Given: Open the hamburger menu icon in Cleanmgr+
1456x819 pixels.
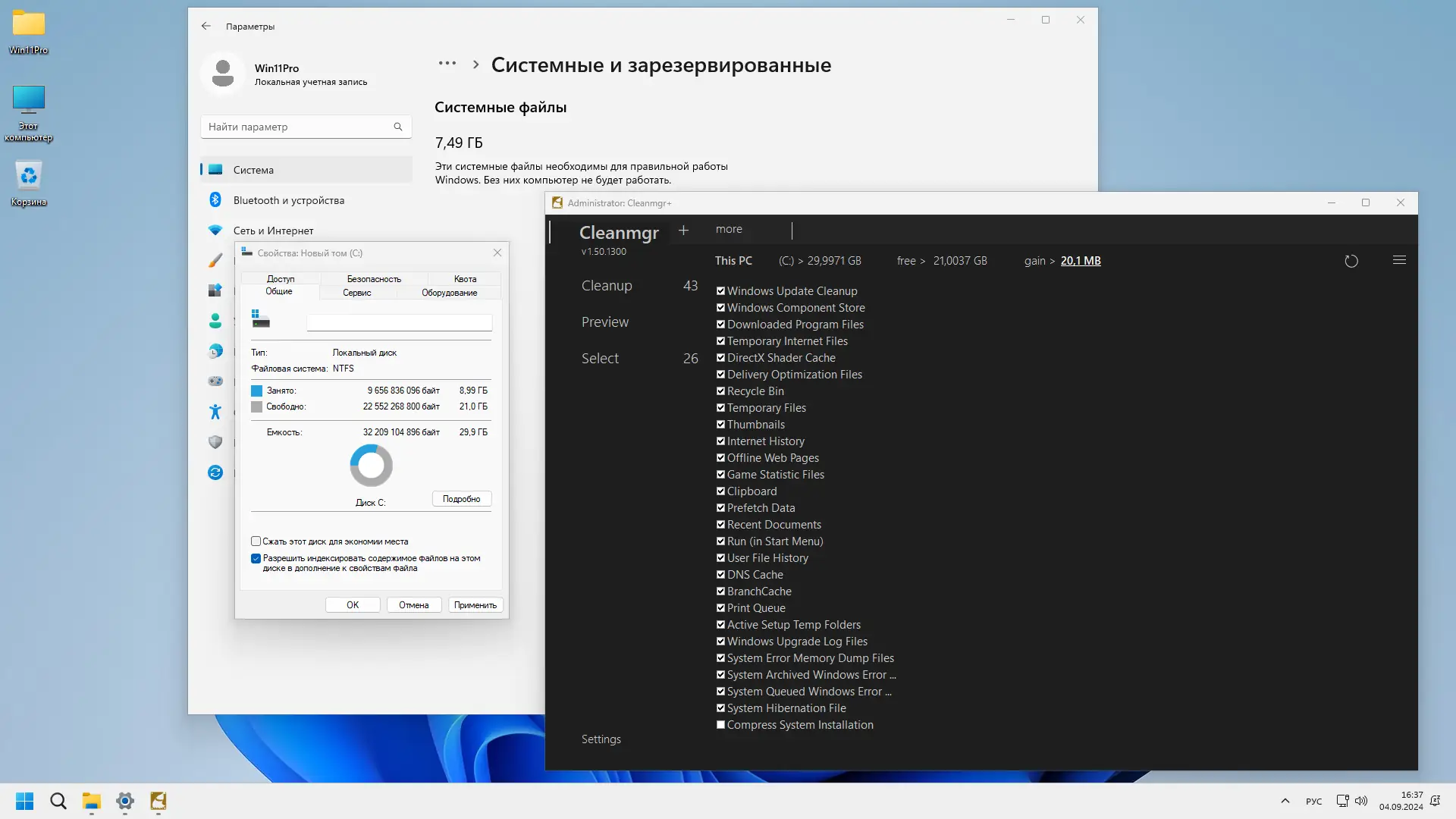Looking at the screenshot, I should (1399, 260).
